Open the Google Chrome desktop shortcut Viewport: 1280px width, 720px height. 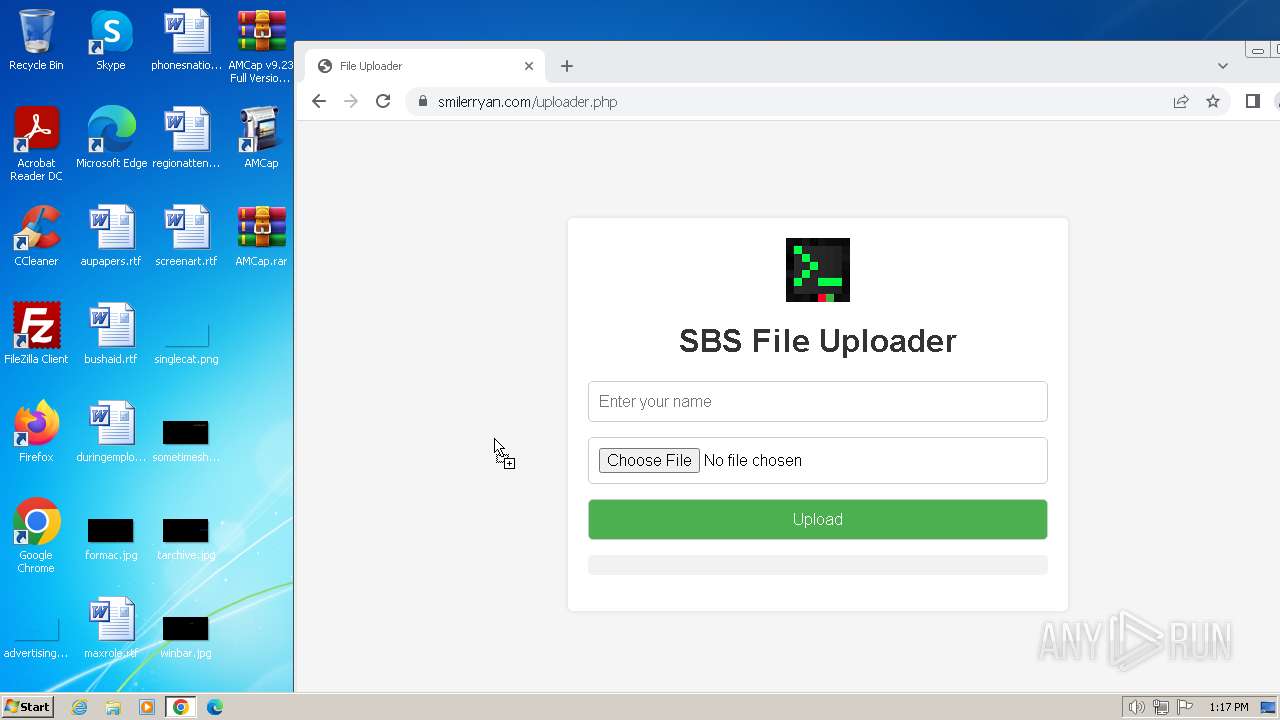point(36,536)
